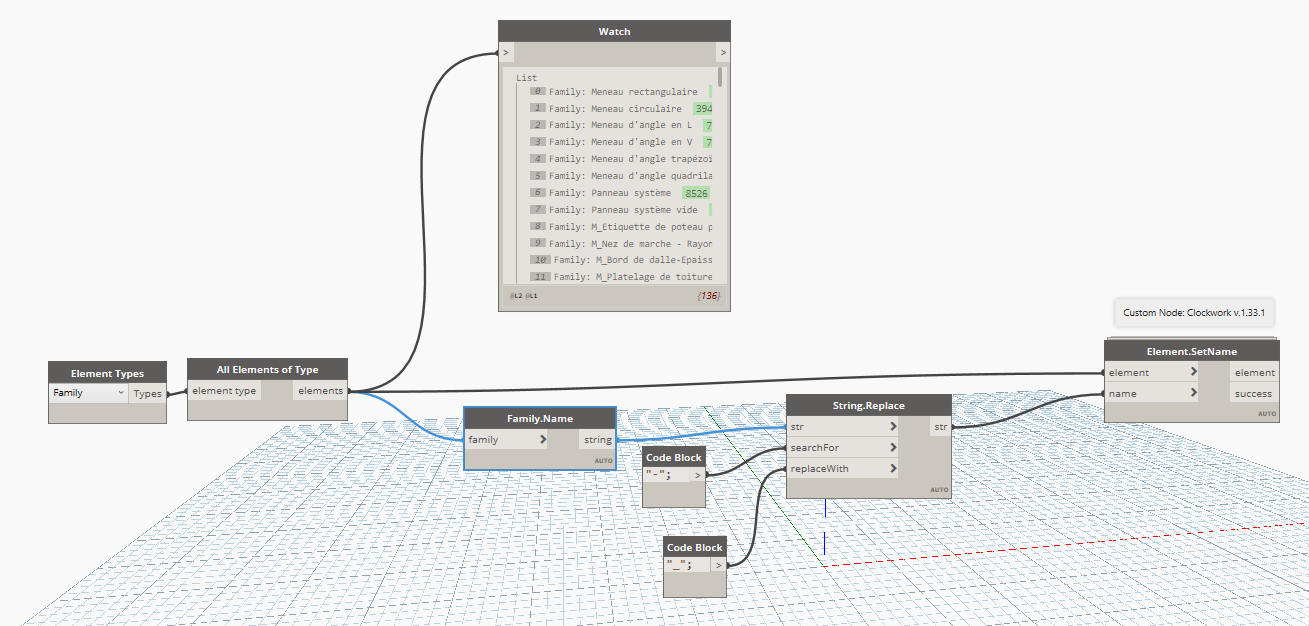Click output arrow of underscore code block
Viewport: 1309px width, 626px height.
click(x=719, y=565)
